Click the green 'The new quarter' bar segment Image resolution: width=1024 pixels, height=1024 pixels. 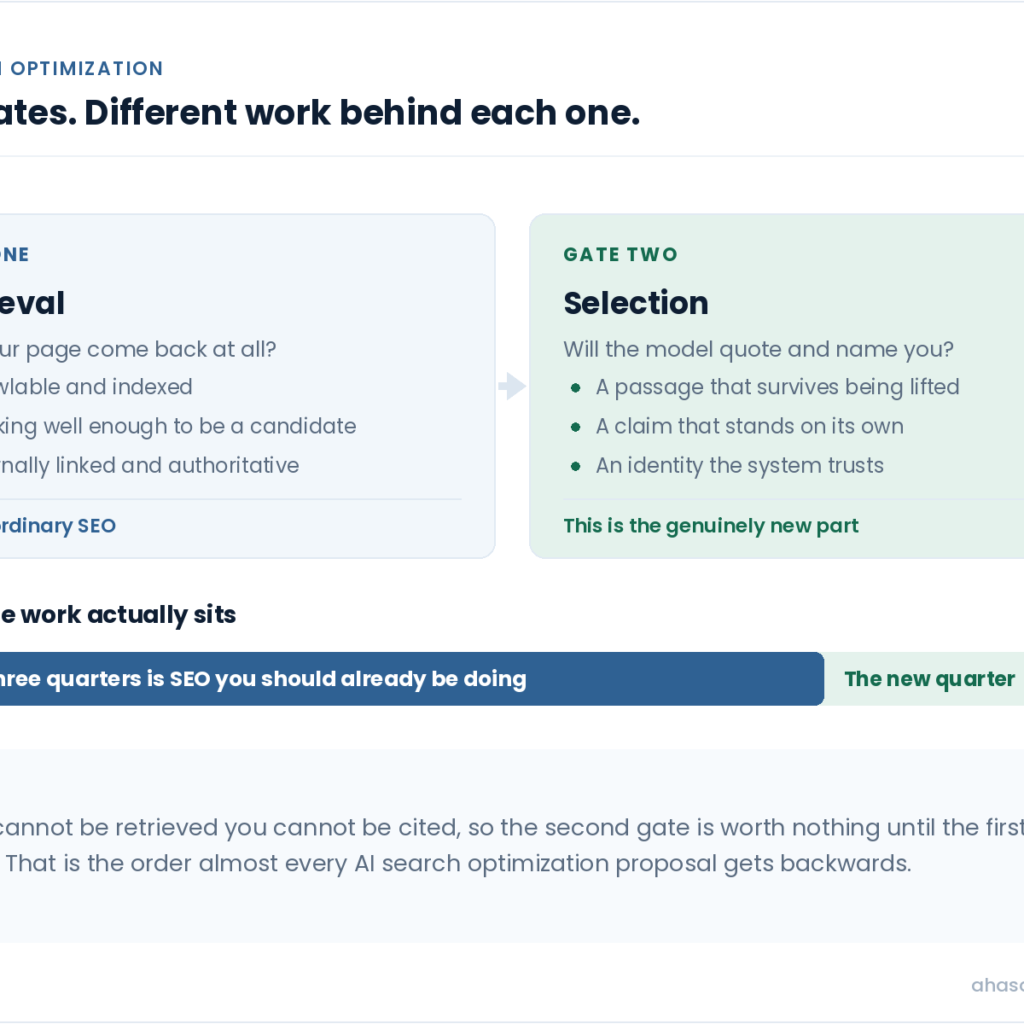(924, 679)
